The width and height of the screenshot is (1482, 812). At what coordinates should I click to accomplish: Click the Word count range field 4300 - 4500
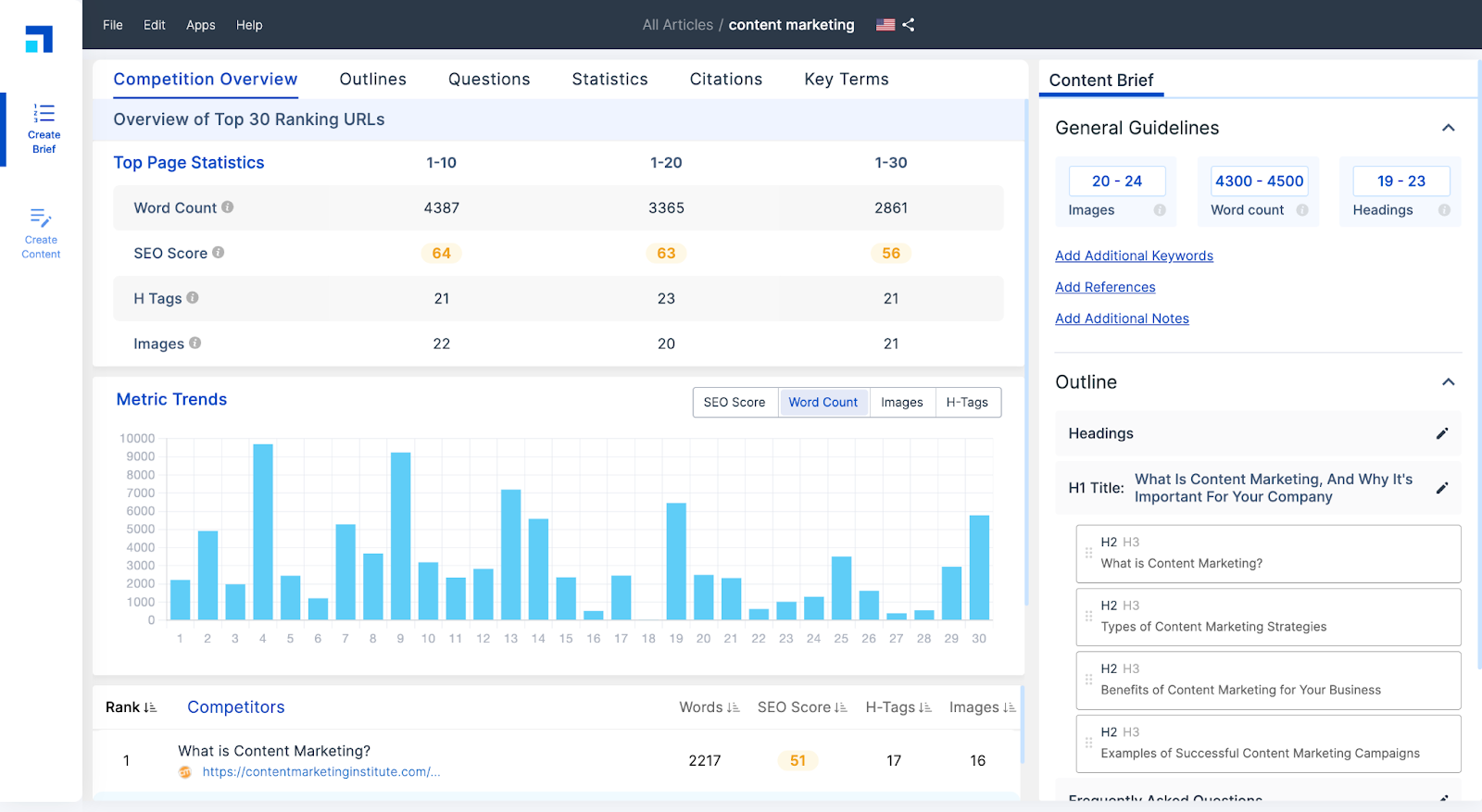point(1259,181)
